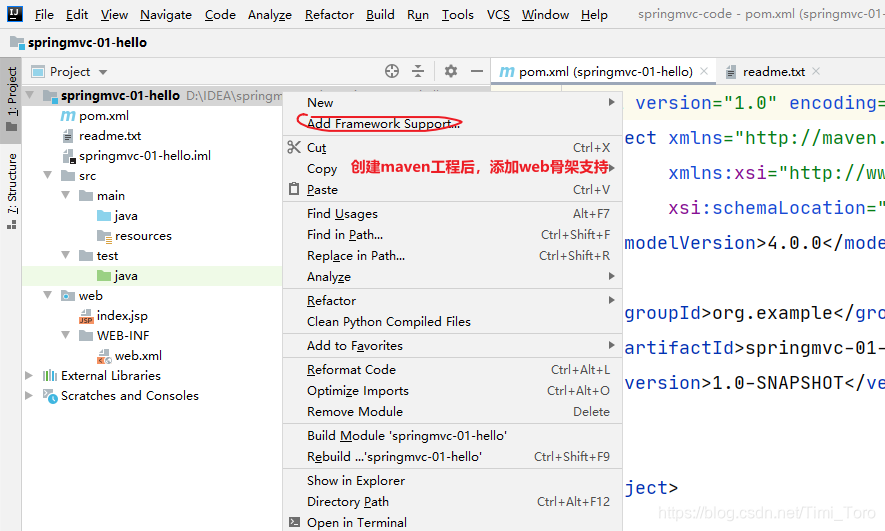Click the groupId line in pom.xml editor
885x531 pixels.
point(755,313)
